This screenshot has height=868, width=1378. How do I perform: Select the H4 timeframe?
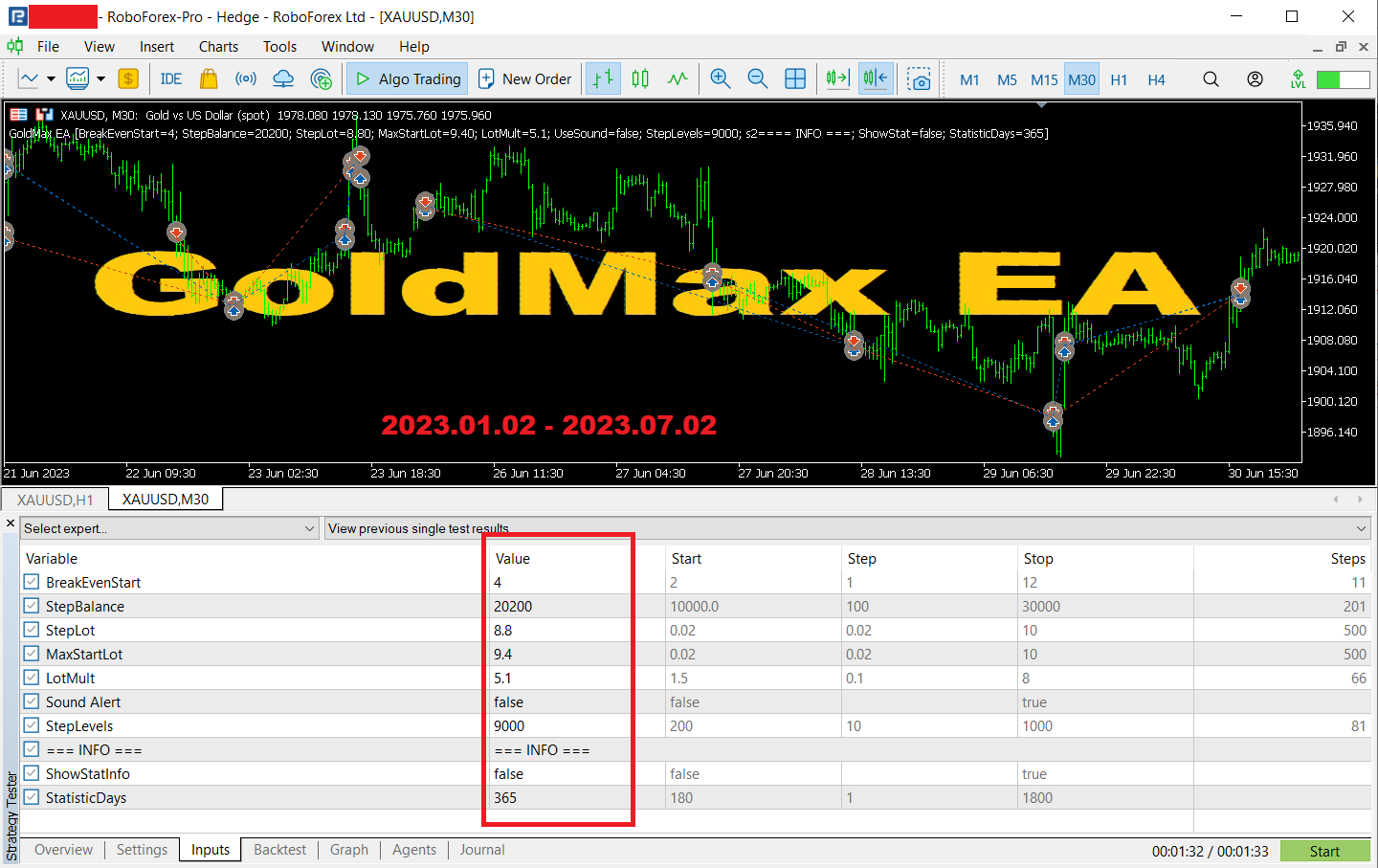1156,79
